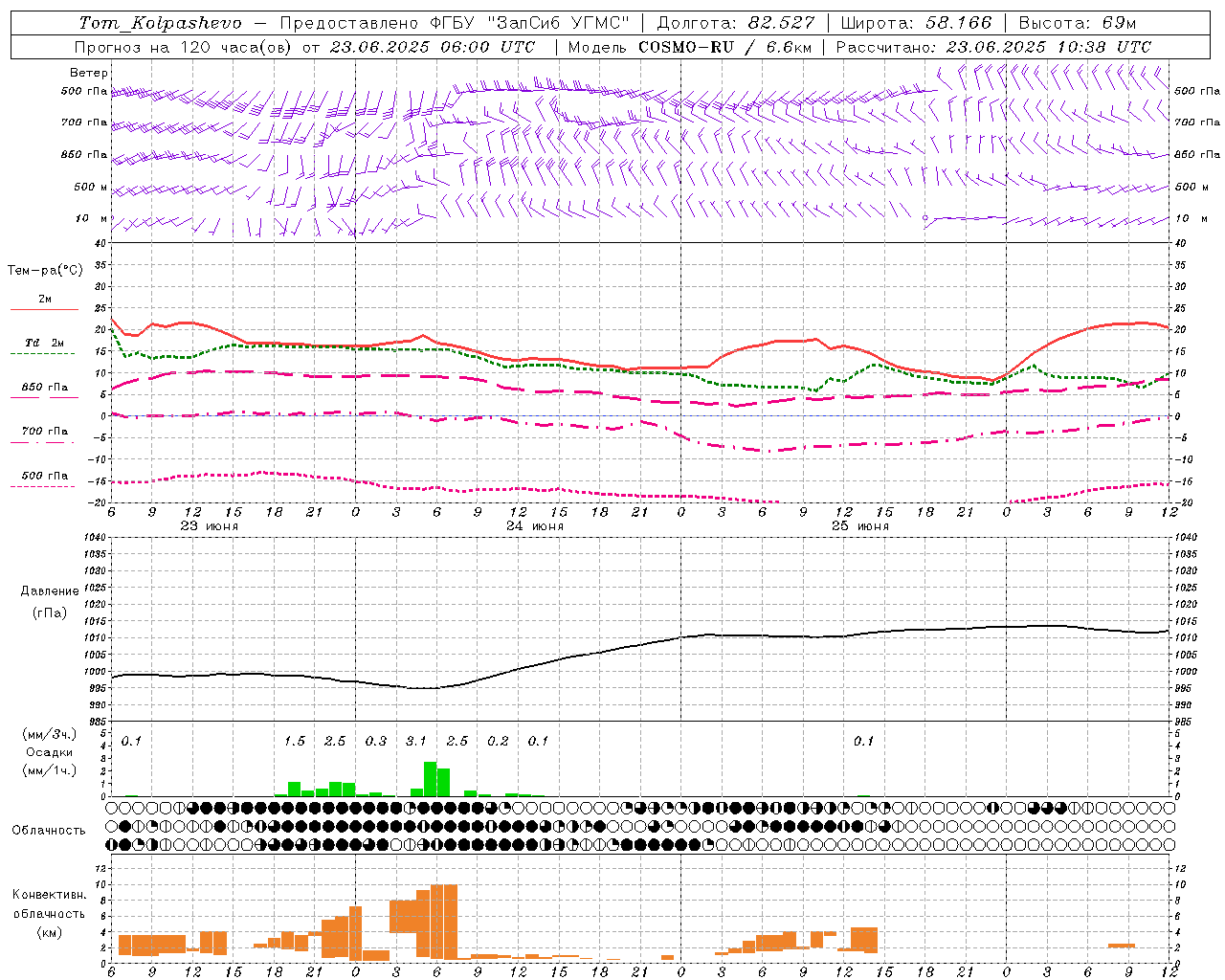Select the Высота: 69м label
The image size is (1225, 980).
[1080, 23]
